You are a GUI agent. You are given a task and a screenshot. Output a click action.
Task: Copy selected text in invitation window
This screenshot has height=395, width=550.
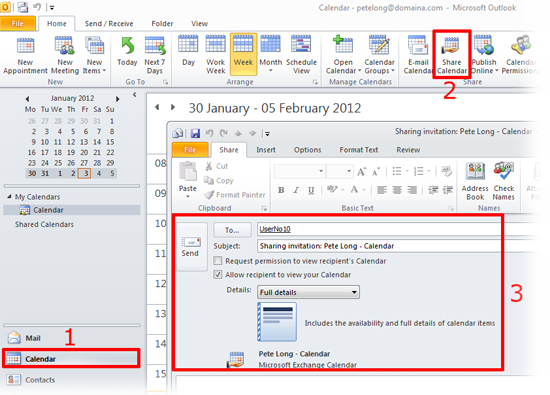pos(219,180)
